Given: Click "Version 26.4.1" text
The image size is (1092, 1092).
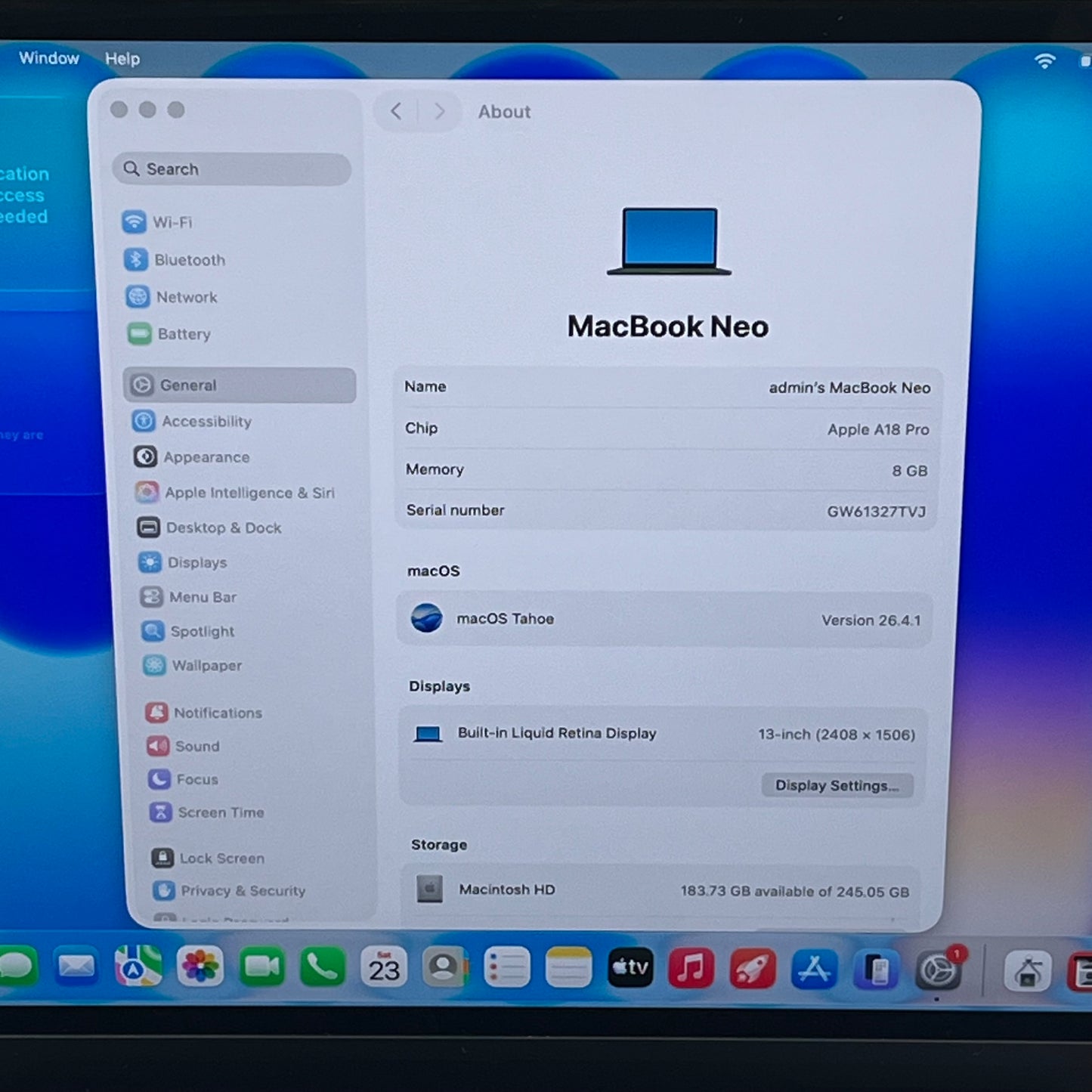Looking at the screenshot, I should (x=871, y=620).
